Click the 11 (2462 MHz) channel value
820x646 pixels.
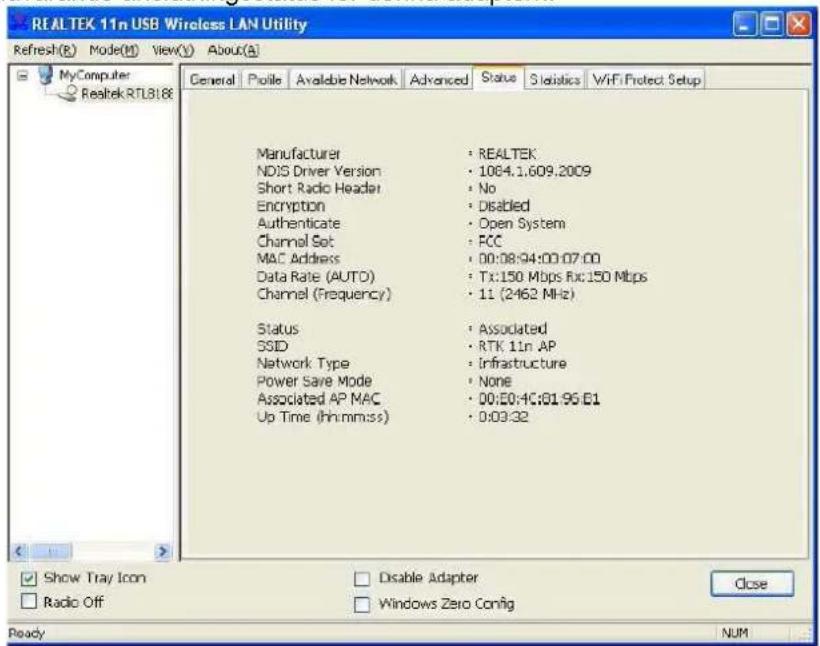527,294
